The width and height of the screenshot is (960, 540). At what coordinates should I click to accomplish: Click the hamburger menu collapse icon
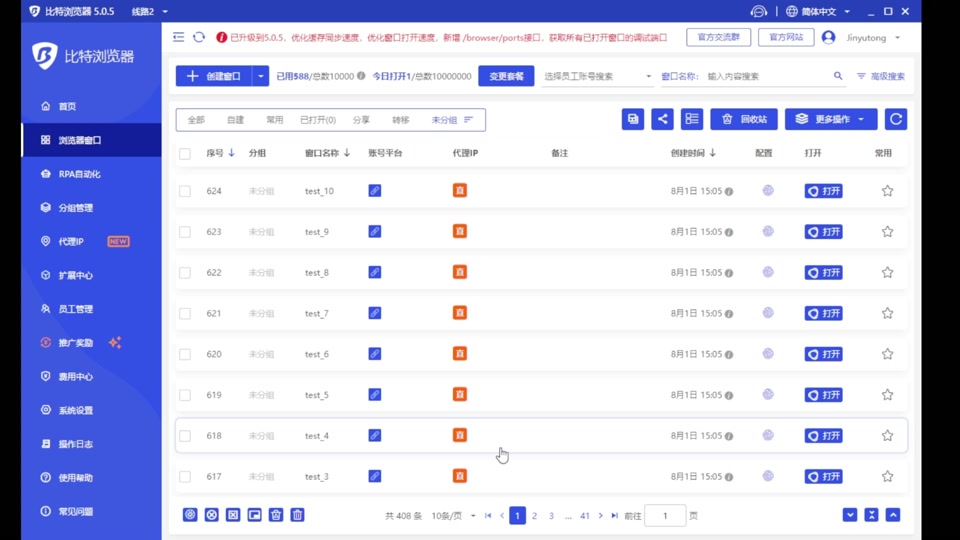[x=178, y=37]
